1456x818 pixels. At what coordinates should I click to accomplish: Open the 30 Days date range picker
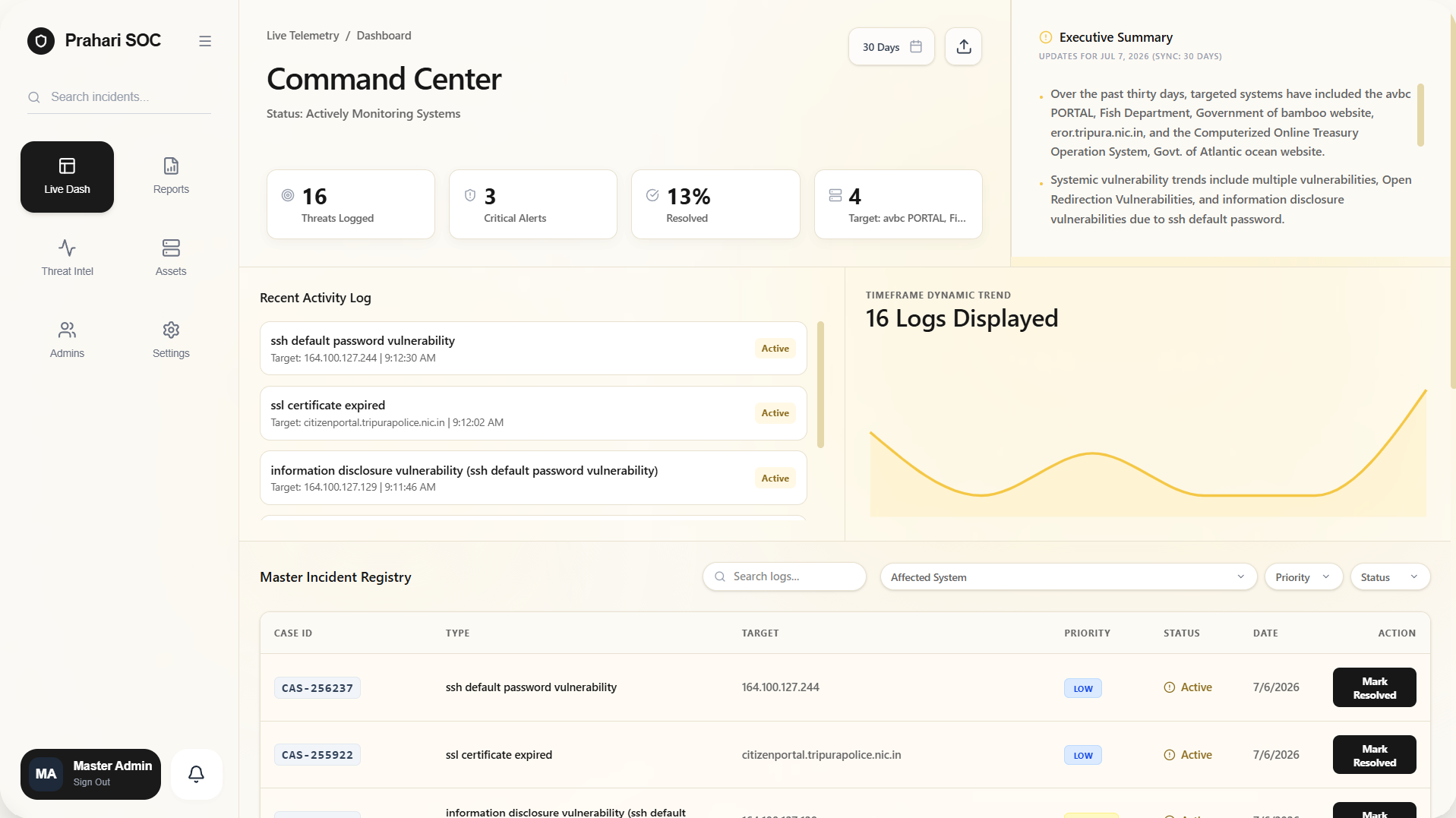click(x=892, y=47)
